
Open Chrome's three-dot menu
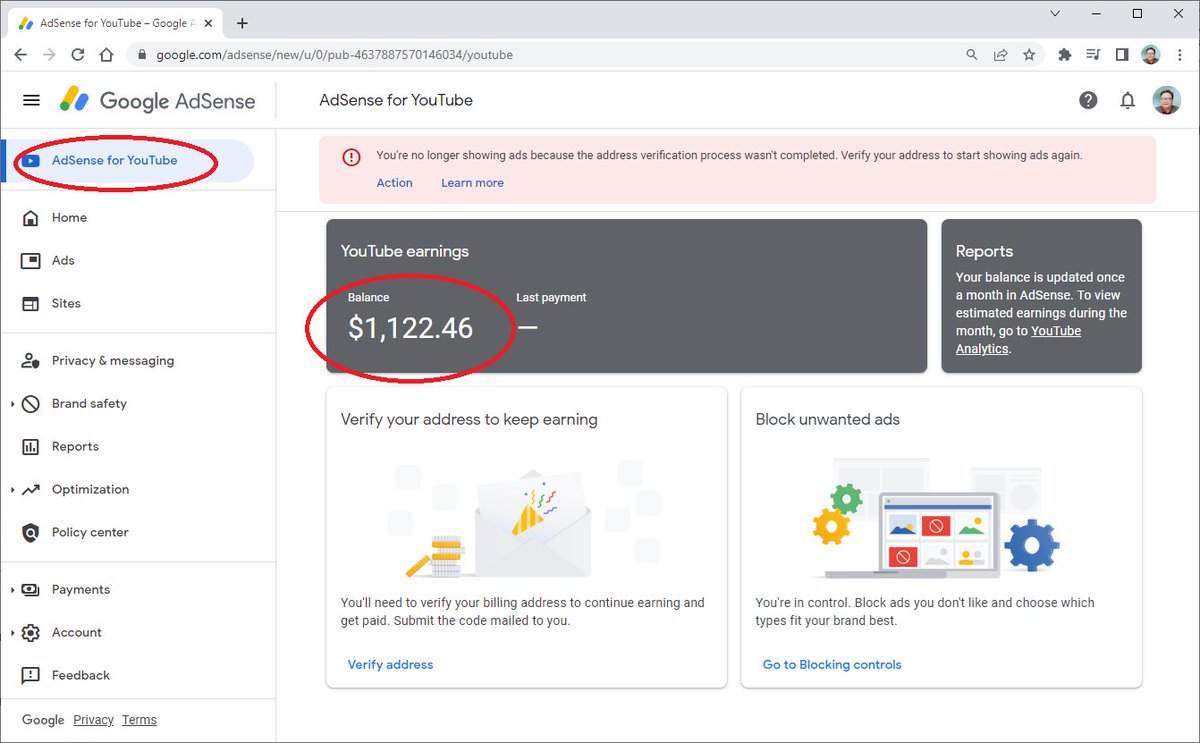coord(1179,55)
